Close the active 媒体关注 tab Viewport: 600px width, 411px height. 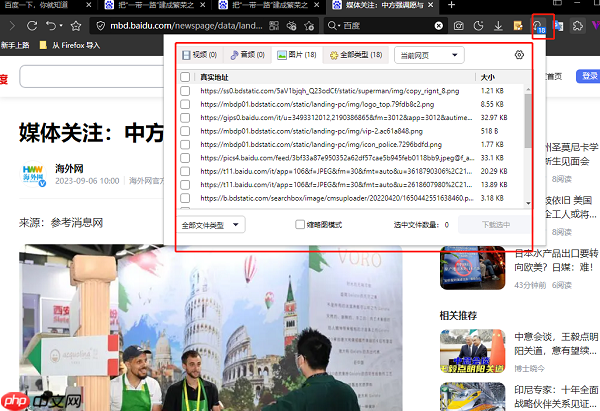[430, 5]
